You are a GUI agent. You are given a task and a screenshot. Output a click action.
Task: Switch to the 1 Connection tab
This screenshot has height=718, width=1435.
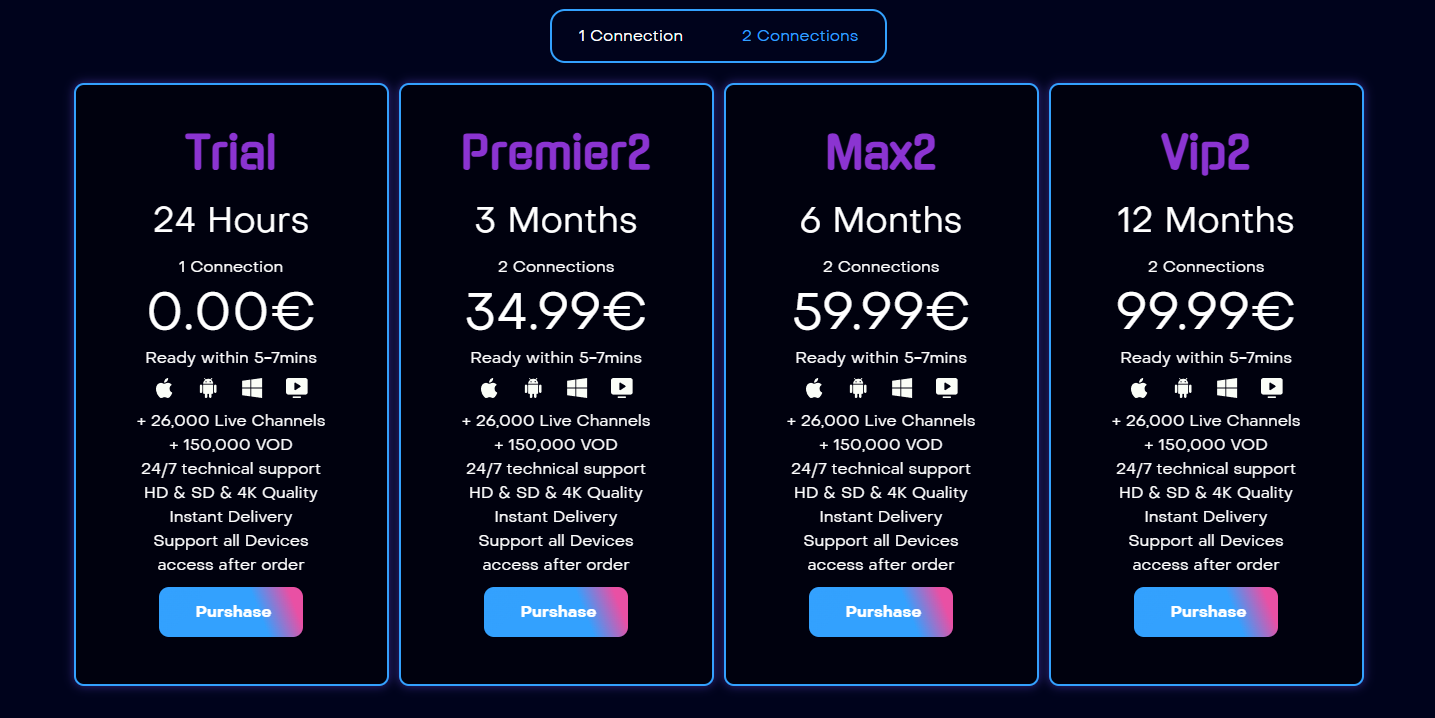pos(631,36)
